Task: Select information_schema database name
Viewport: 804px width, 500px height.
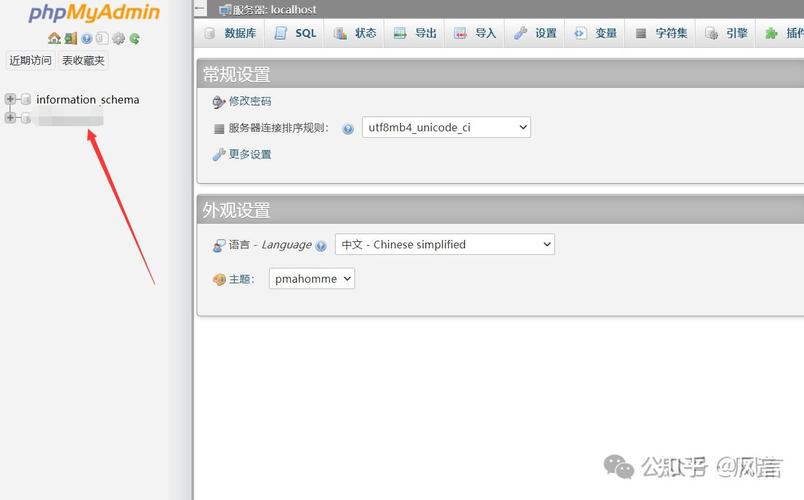Action: click(x=88, y=99)
